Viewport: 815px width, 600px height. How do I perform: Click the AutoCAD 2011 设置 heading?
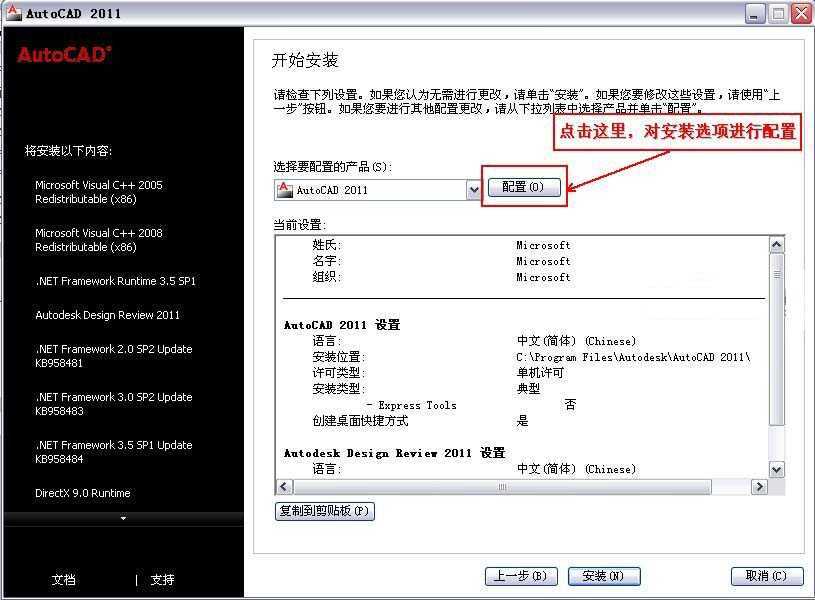click(x=342, y=325)
